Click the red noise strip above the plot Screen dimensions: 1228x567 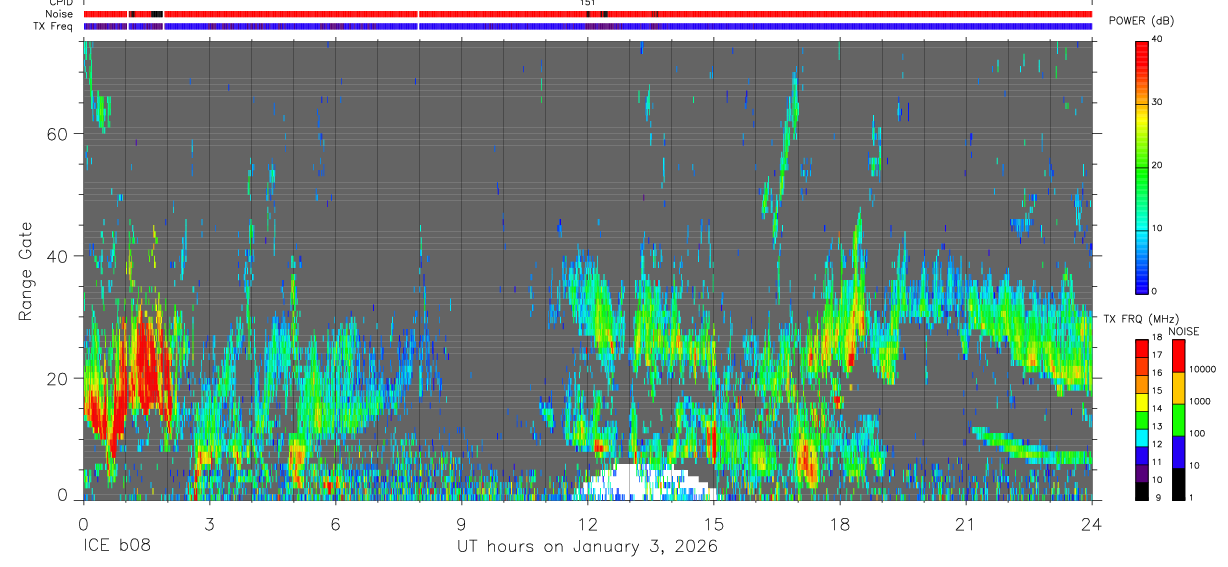[x=587, y=14]
